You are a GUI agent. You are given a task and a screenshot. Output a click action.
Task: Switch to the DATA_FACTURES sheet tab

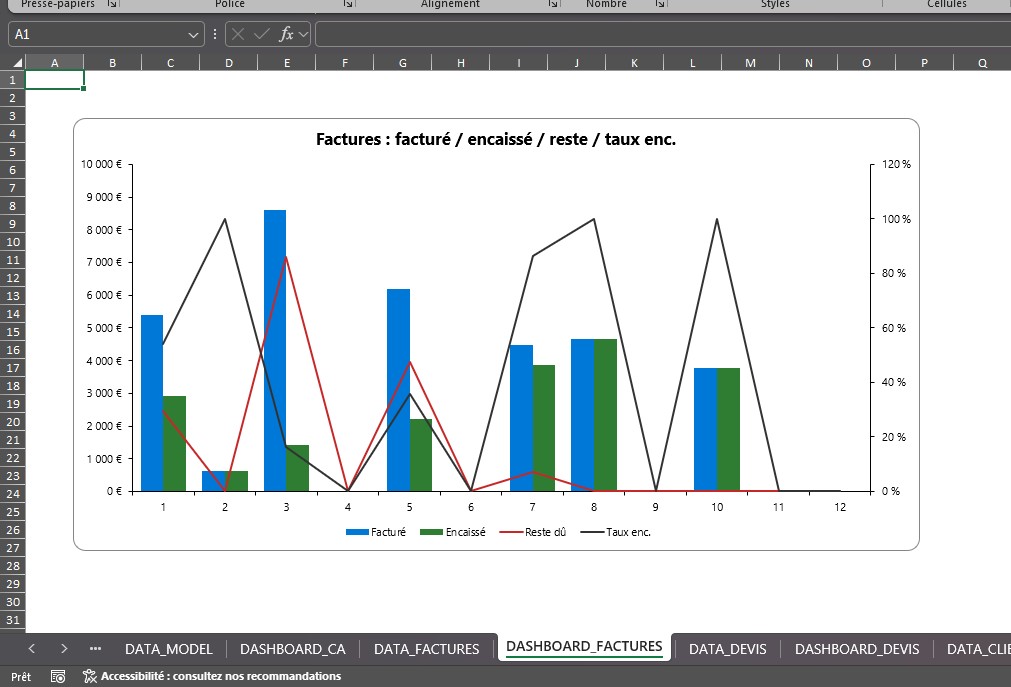[x=426, y=648]
